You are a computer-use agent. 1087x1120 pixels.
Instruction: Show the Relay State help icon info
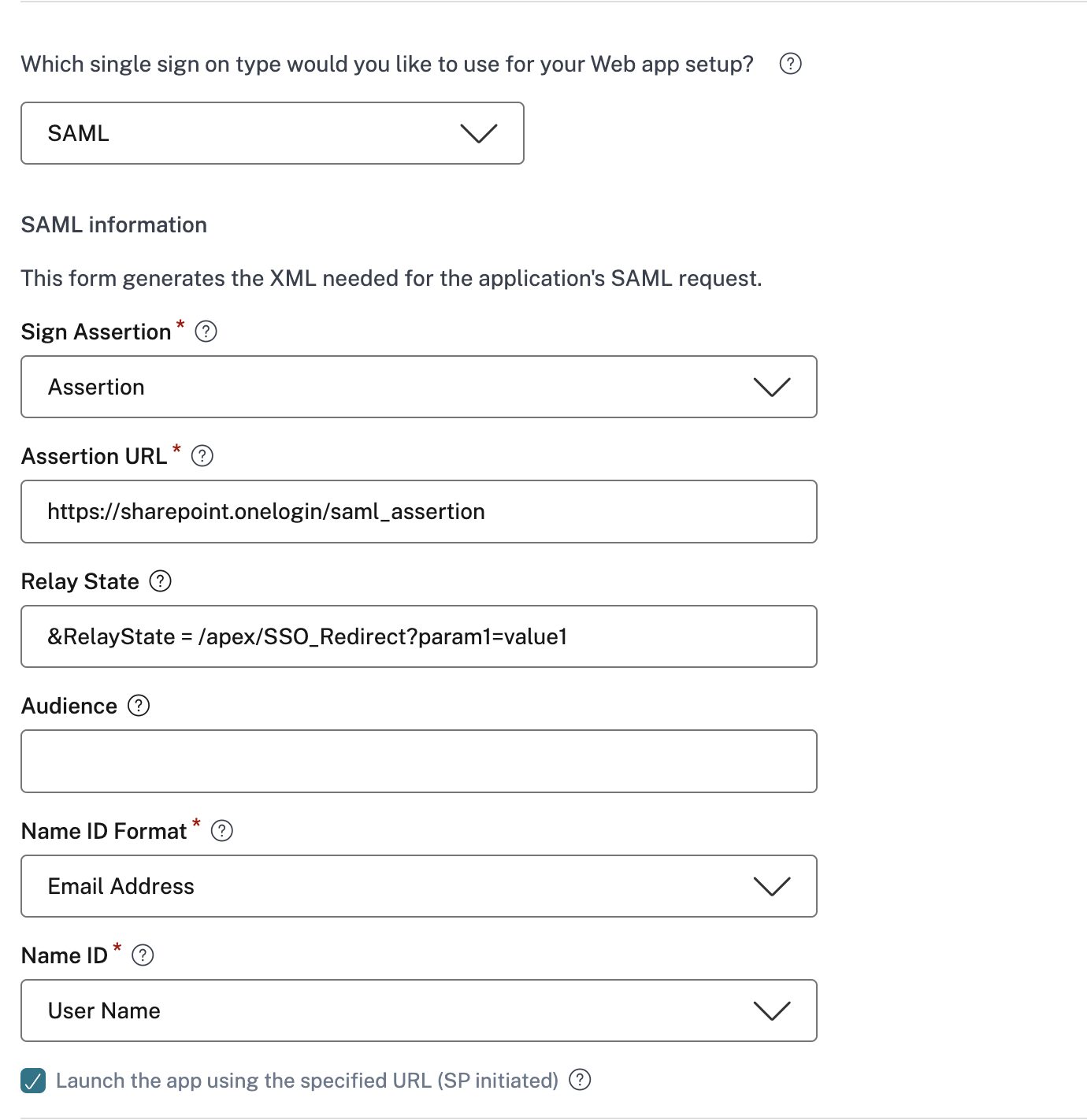160,581
